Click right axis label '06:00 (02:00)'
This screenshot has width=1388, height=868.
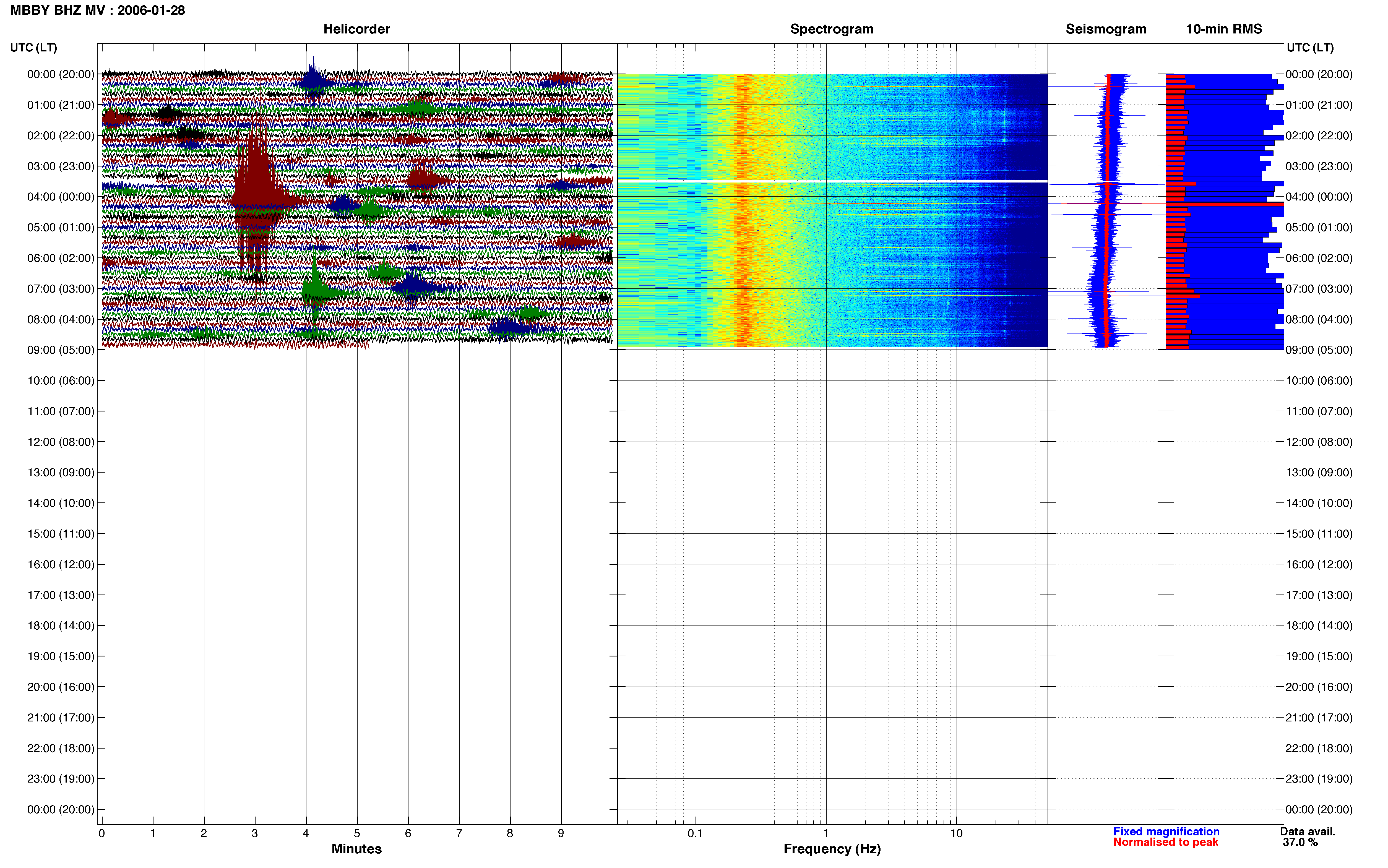pyautogui.click(x=1319, y=258)
